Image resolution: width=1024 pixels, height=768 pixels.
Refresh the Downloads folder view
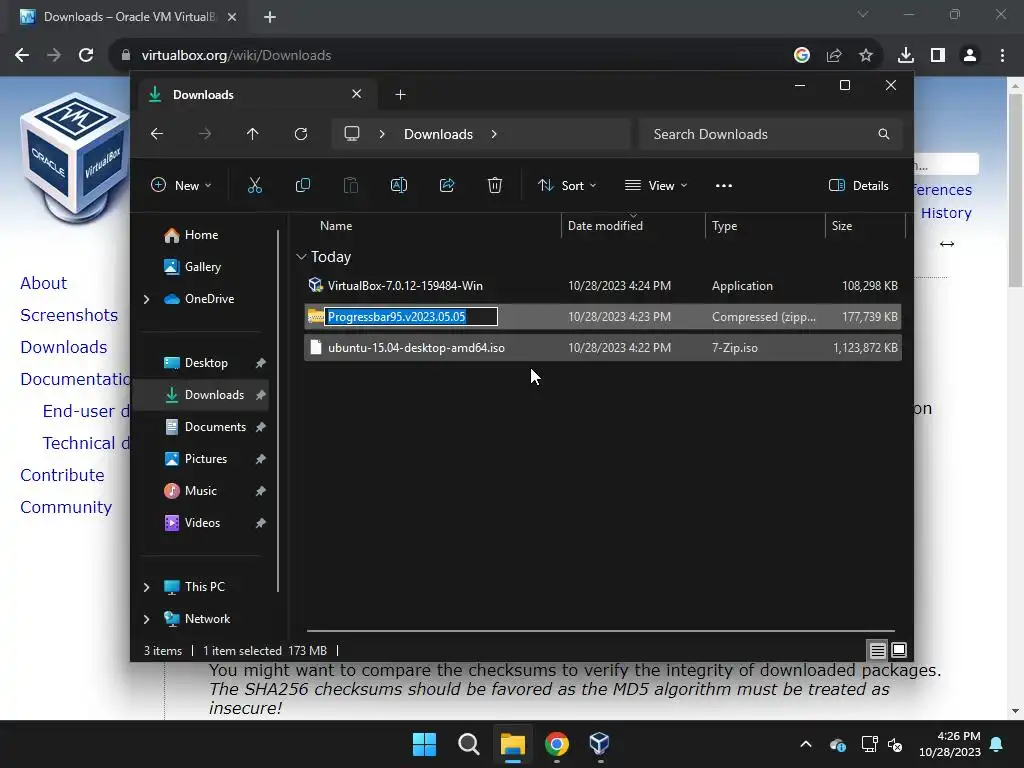point(300,134)
